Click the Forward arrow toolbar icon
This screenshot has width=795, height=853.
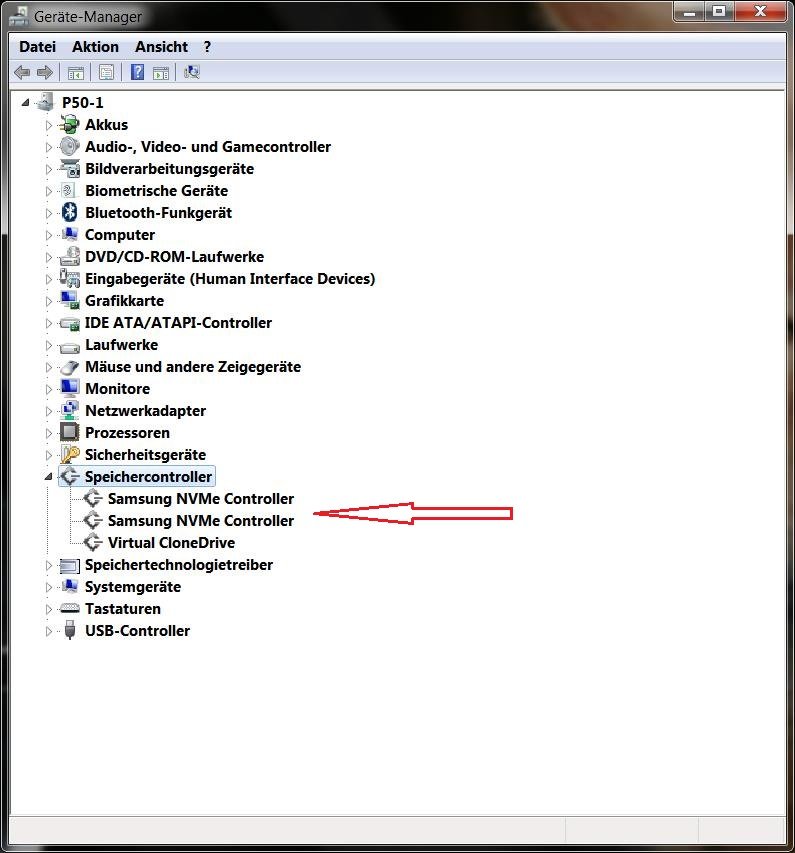tap(45, 72)
